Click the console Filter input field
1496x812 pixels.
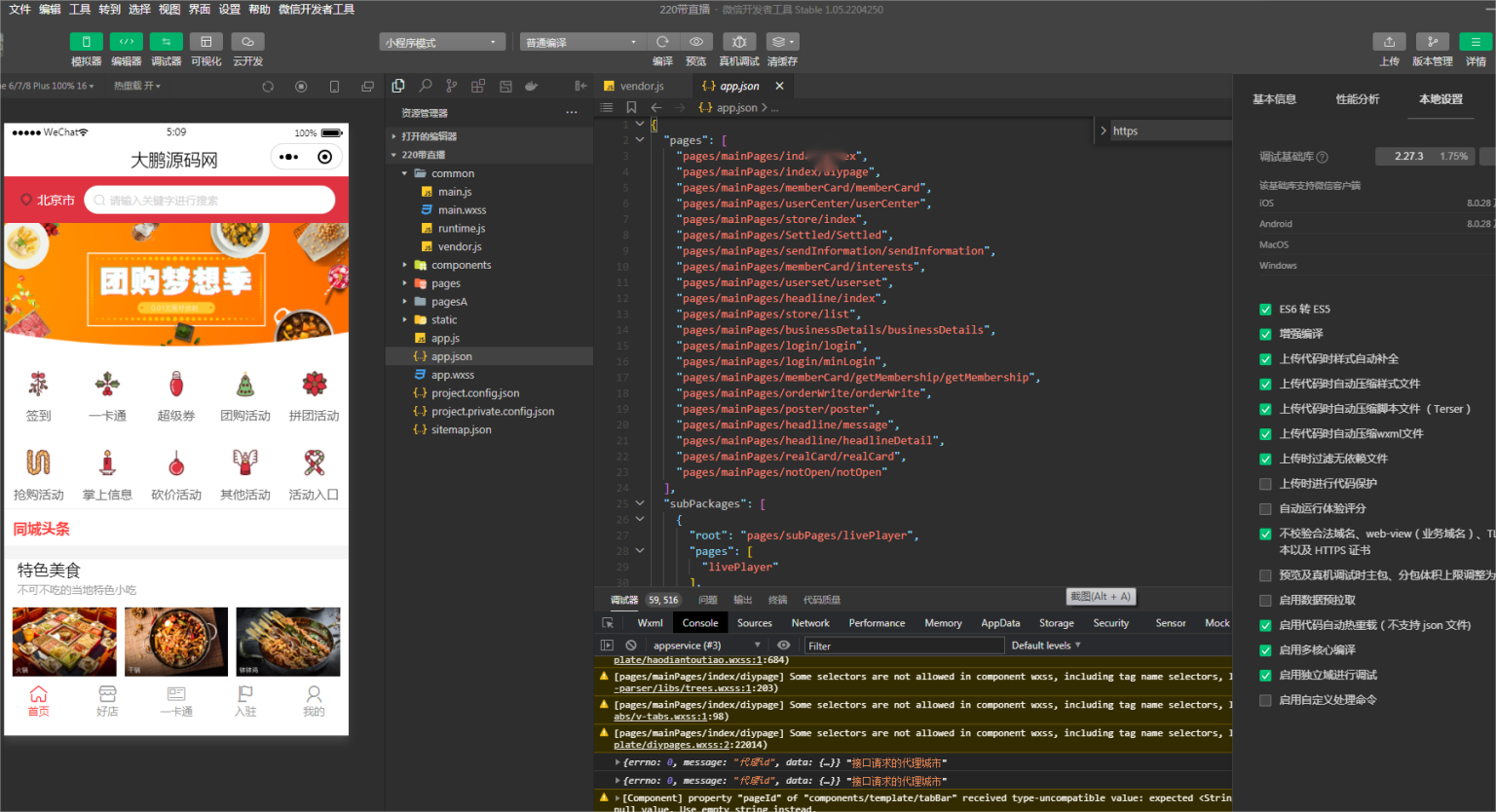click(903, 646)
